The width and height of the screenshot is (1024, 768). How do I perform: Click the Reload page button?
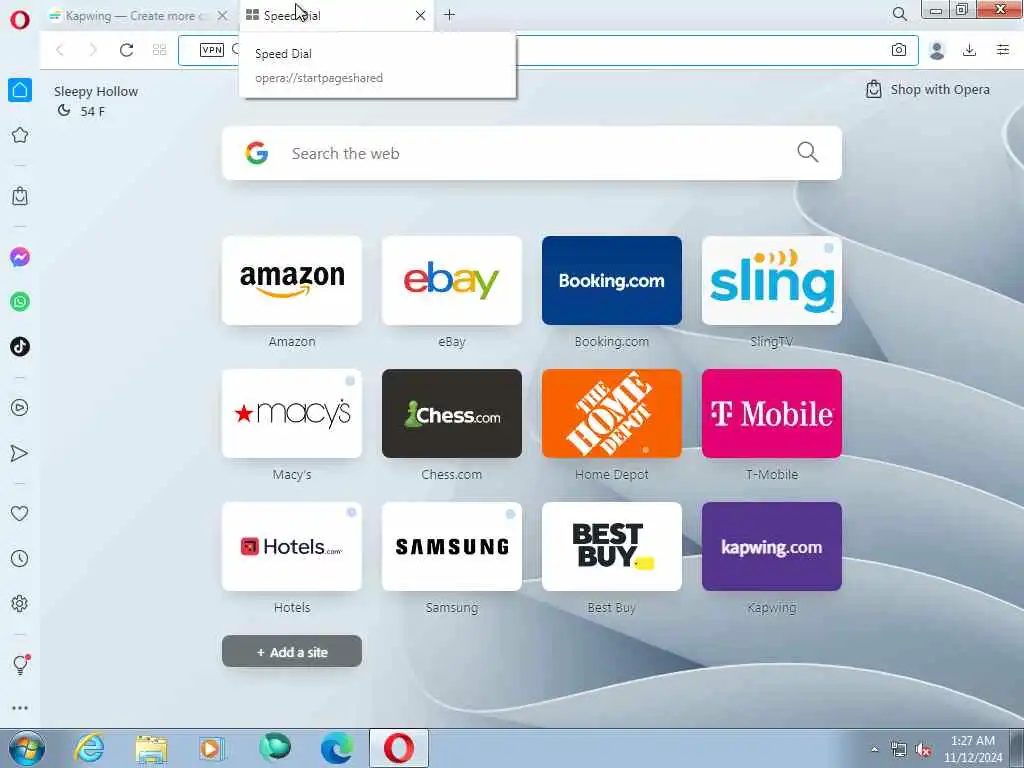[x=126, y=50]
